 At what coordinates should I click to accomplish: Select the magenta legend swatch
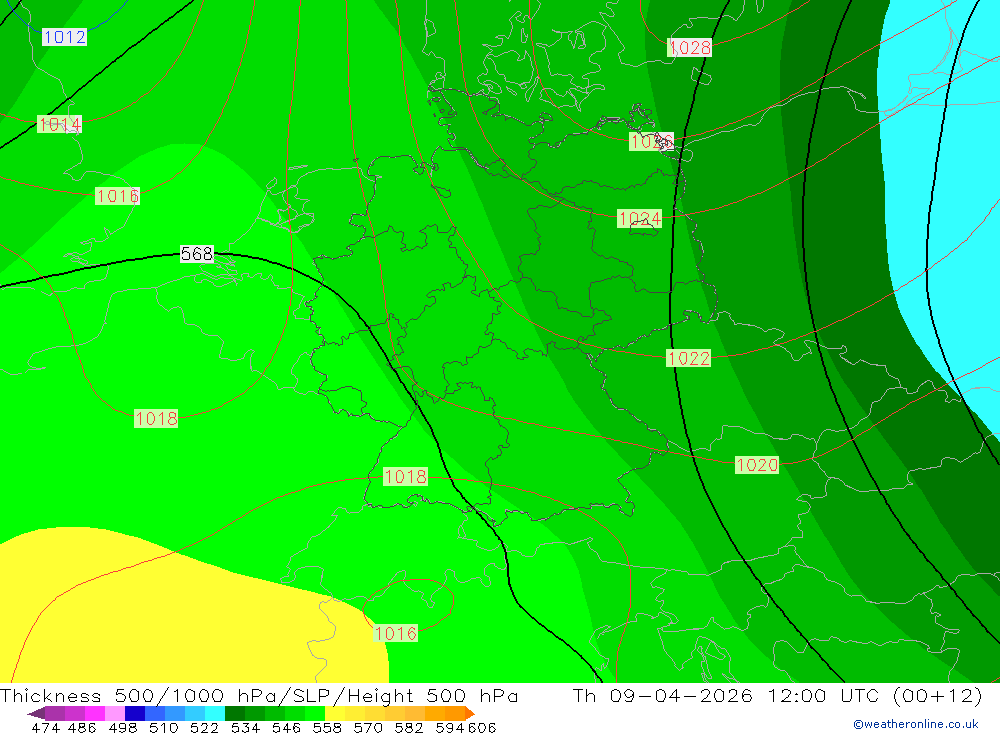click(94, 713)
